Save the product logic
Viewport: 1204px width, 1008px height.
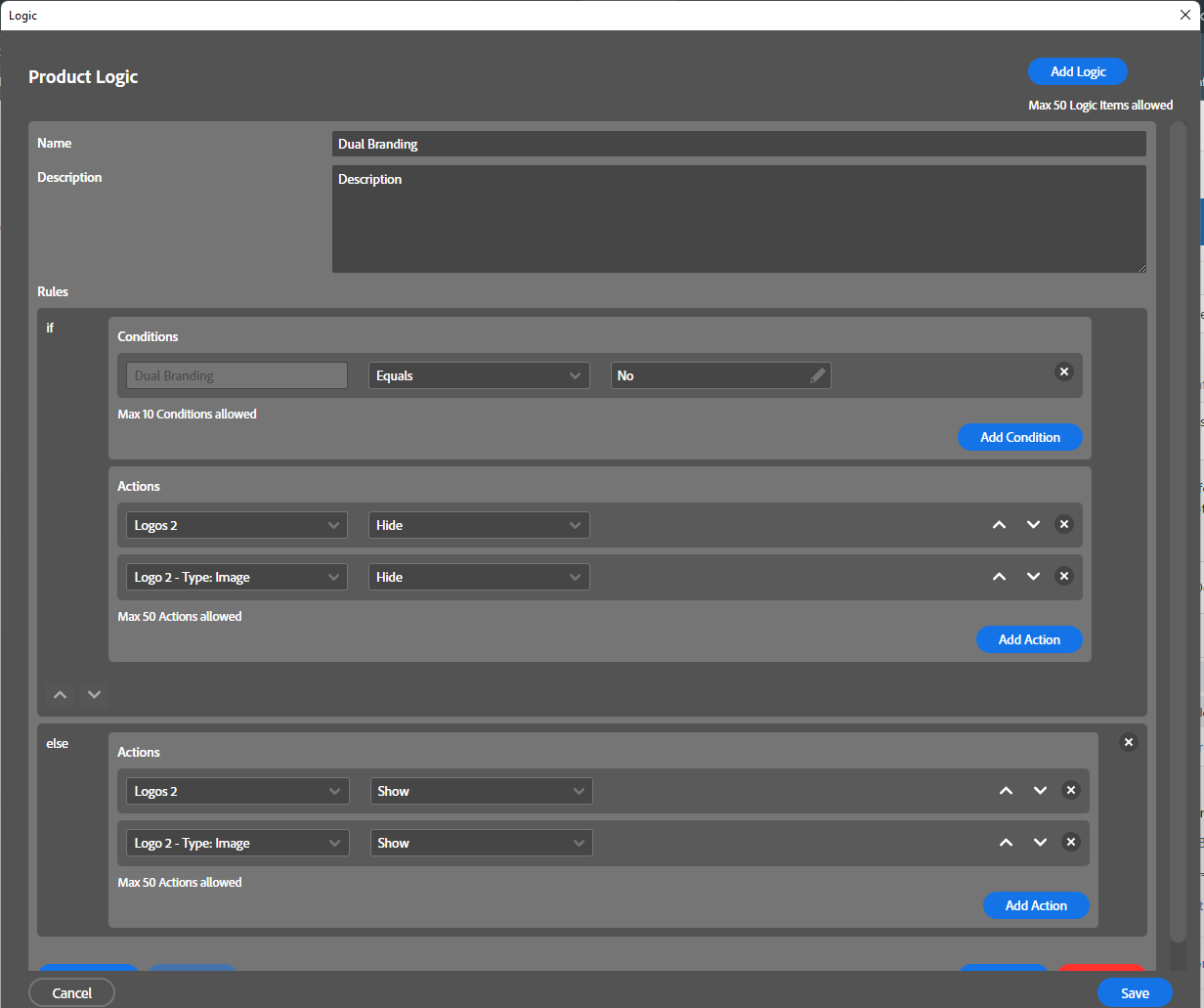coord(1134,992)
